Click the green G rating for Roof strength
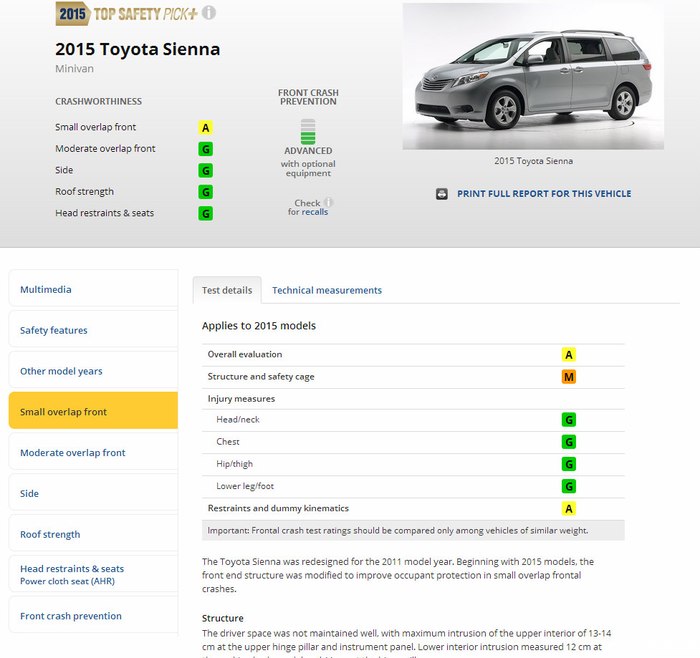Screen dimensions: 700x658 [x=205, y=192]
